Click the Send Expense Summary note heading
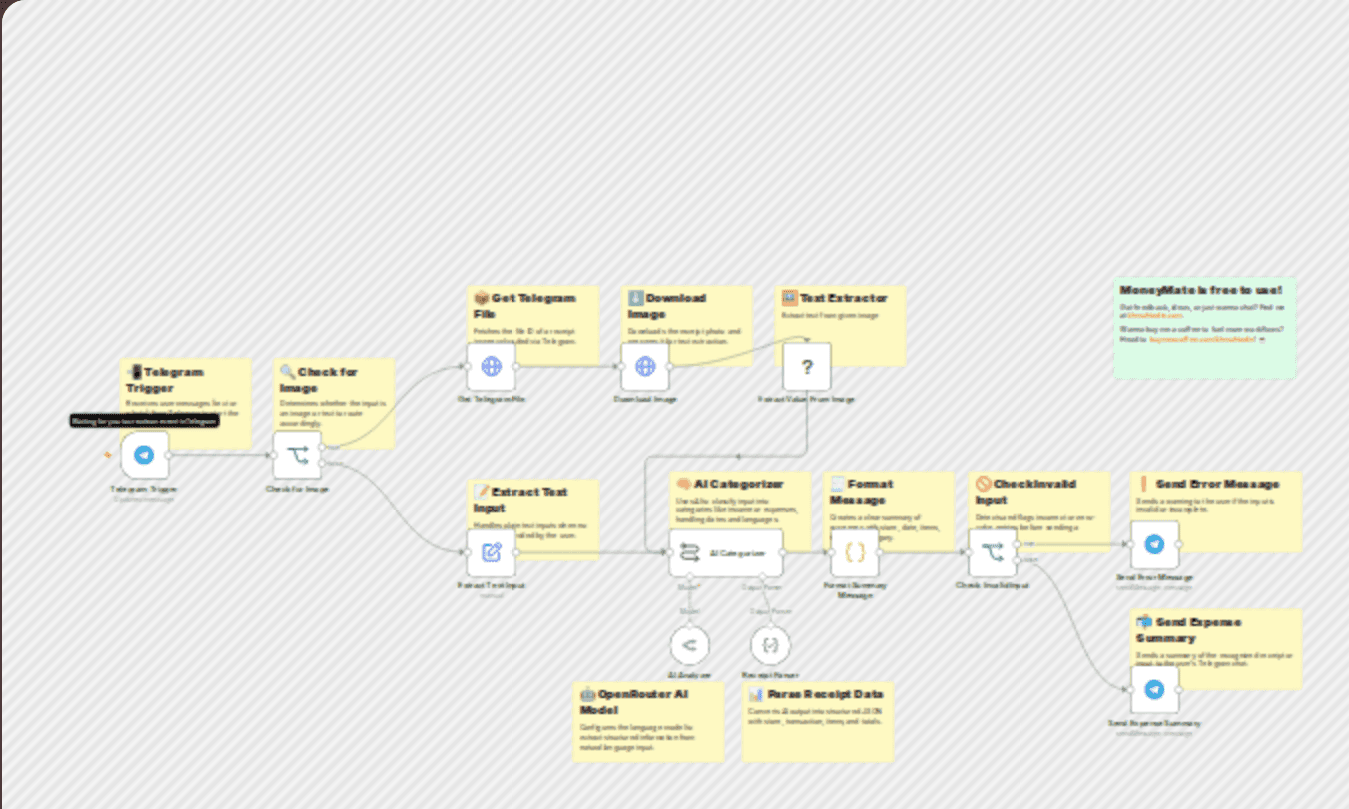The width and height of the screenshot is (1349, 809). tap(1189, 629)
